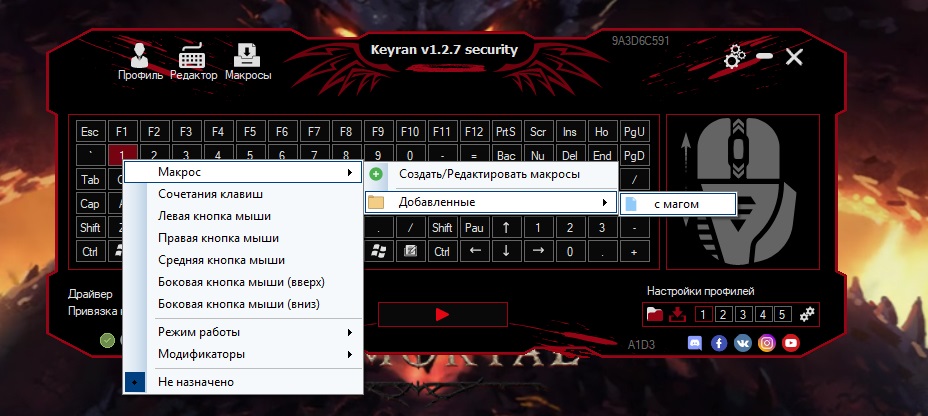This screenshot has height=416, width=928.
Task: Open the YouTube social link
Action: 791,343
